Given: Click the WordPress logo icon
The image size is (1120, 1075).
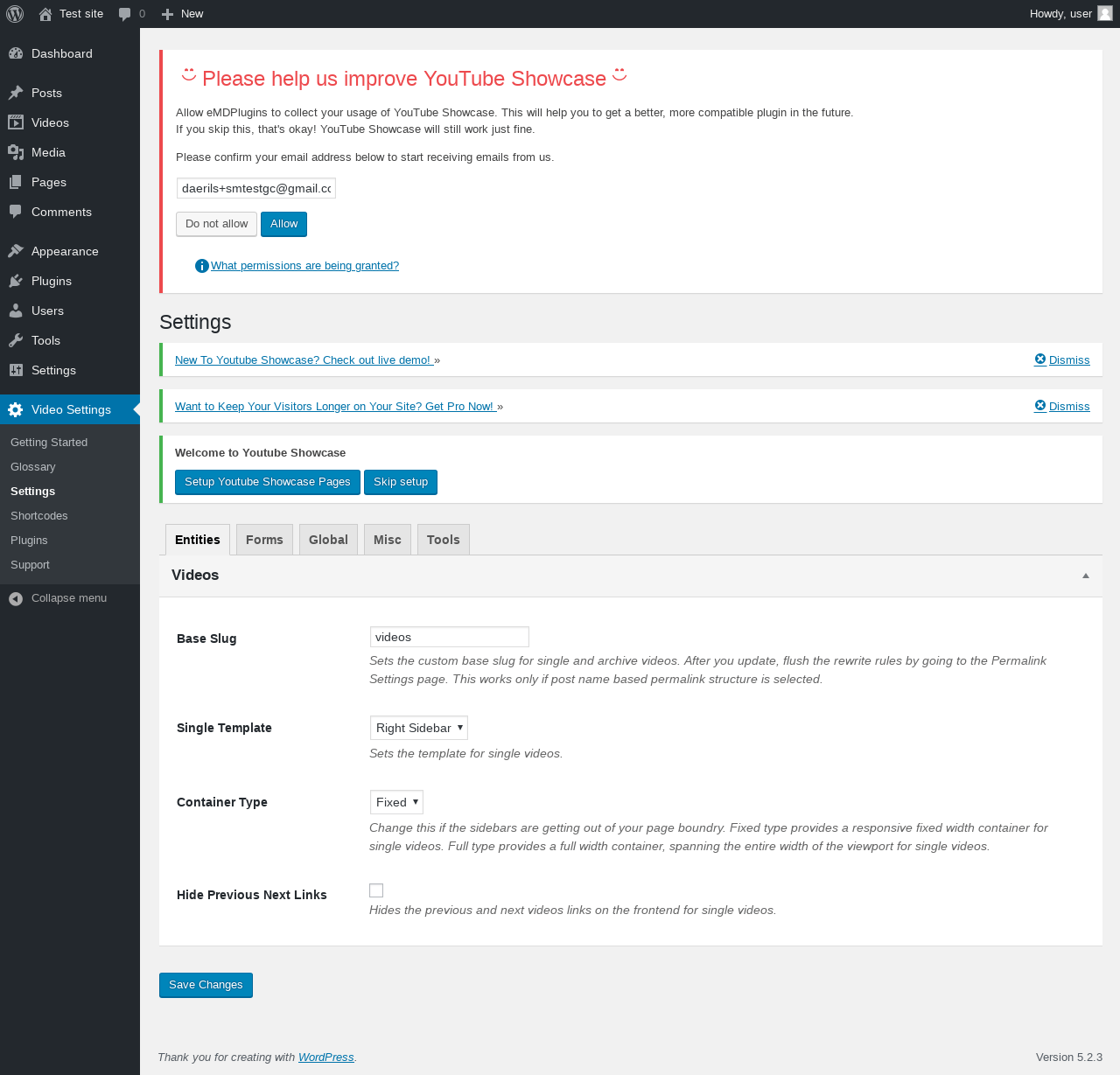Looking at the screenshot, I should point(15,14).
